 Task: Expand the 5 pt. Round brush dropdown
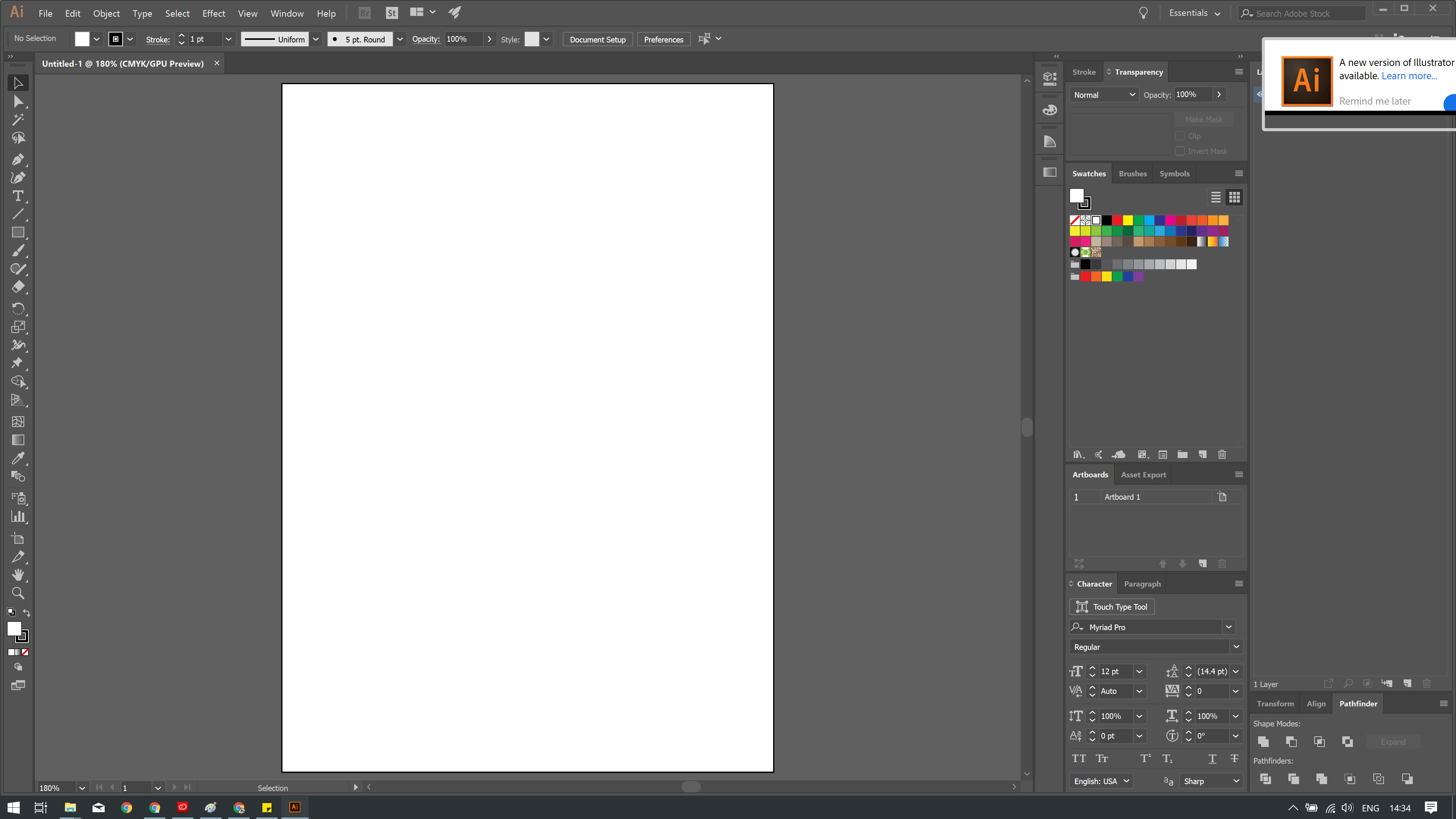tap(400, 39)
